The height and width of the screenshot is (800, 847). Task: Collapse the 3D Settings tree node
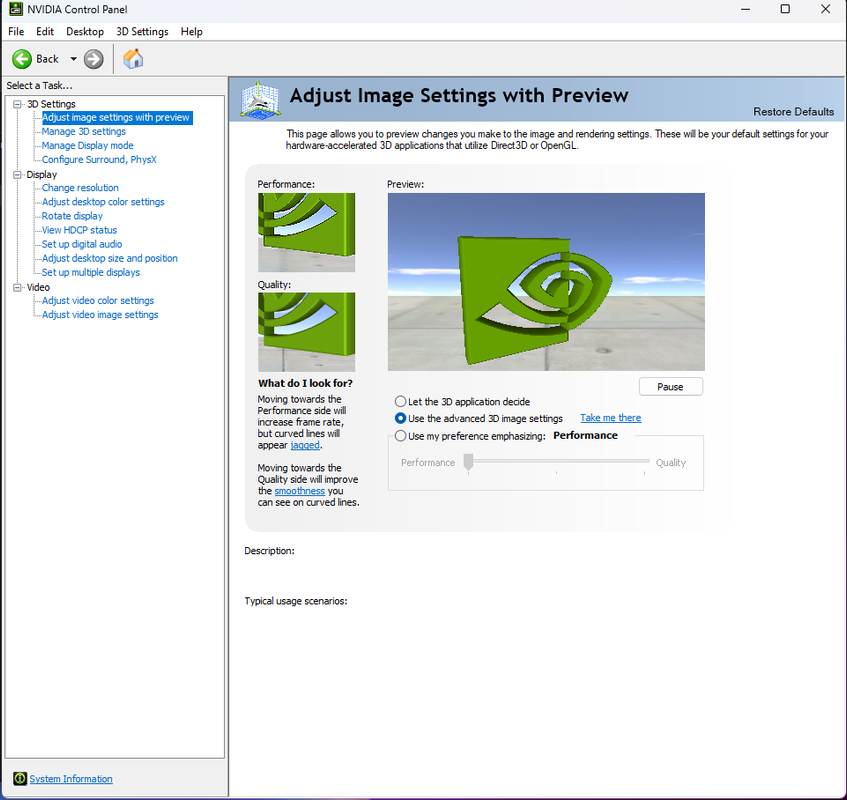click(x=17, y=104)
